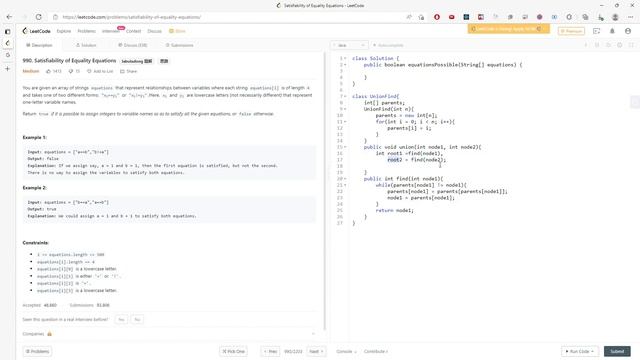
Task: Open the Java language dropdown
Action: click(x=349, y=45)
